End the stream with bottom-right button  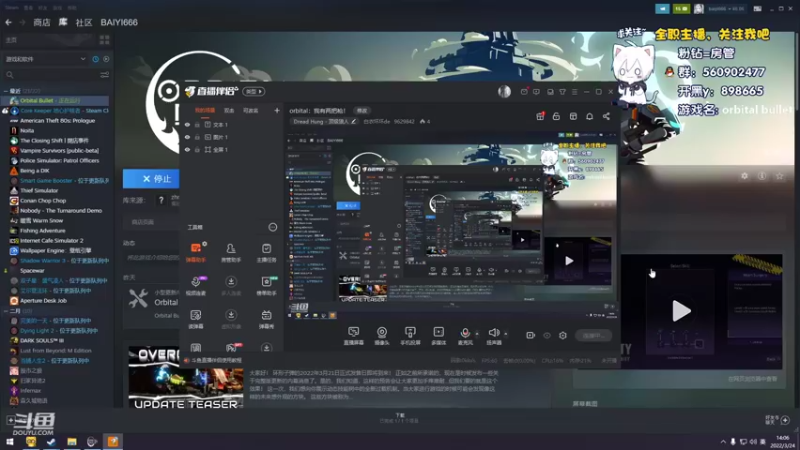pos(593,335)
